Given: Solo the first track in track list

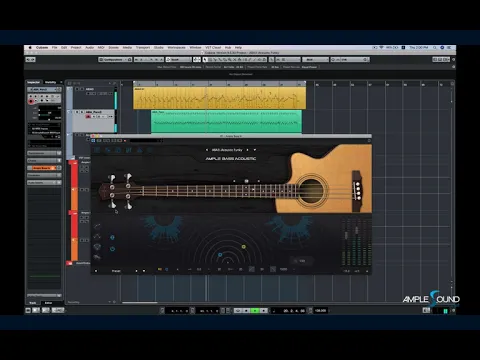Looking at the screenshot, I should [82, 89].
